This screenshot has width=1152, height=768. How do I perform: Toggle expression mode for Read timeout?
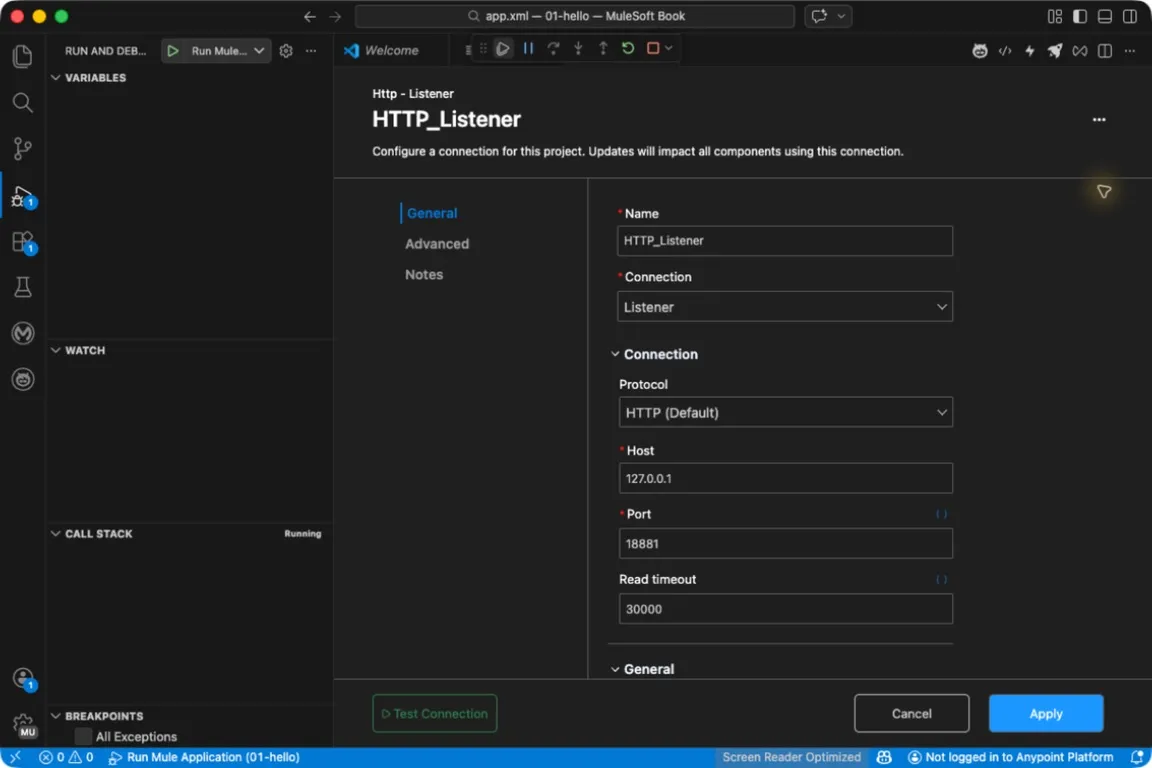coord(941,579)
